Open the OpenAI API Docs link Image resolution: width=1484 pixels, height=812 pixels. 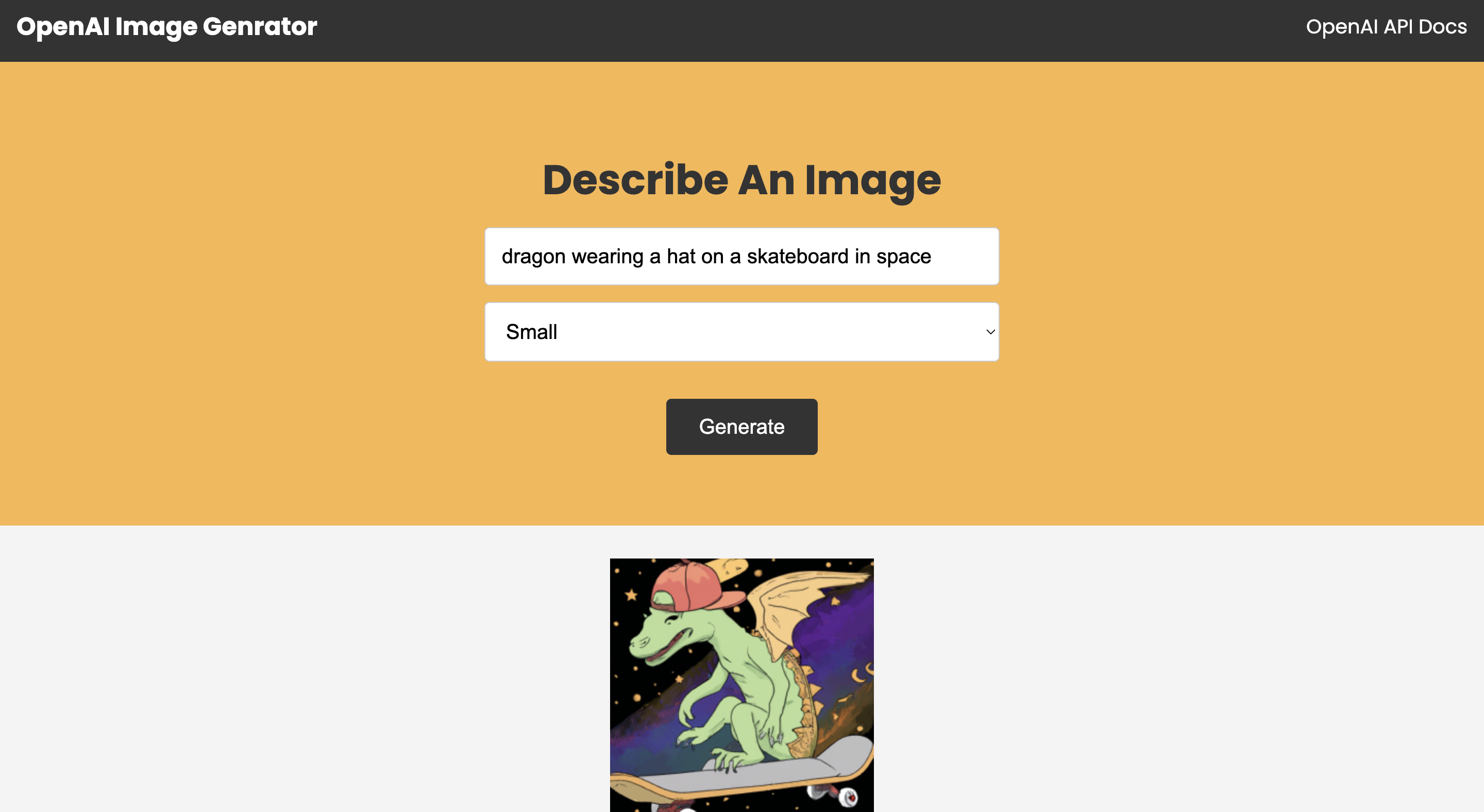point(1386,27)
